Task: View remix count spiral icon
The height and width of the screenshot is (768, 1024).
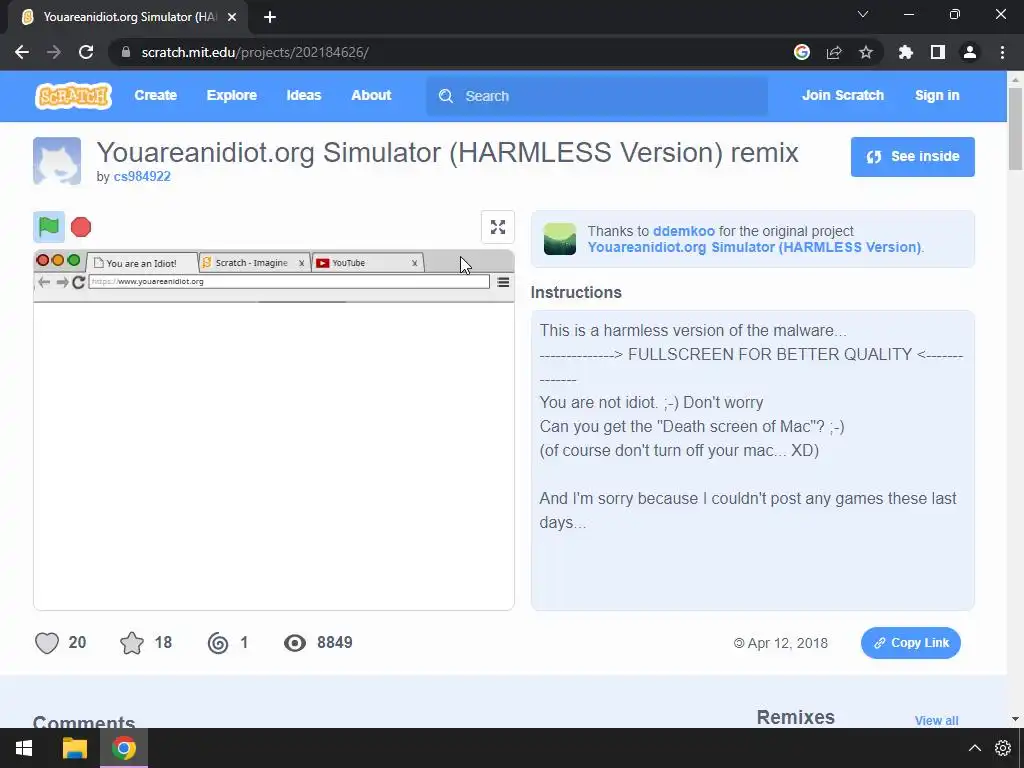Action: tap(218, 643)
